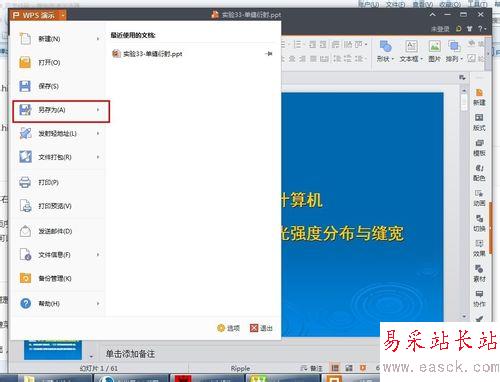This screenshot has height=382, width=500.
Task: Open the 切换 transition side pane
Action: [x=479, y=223]
